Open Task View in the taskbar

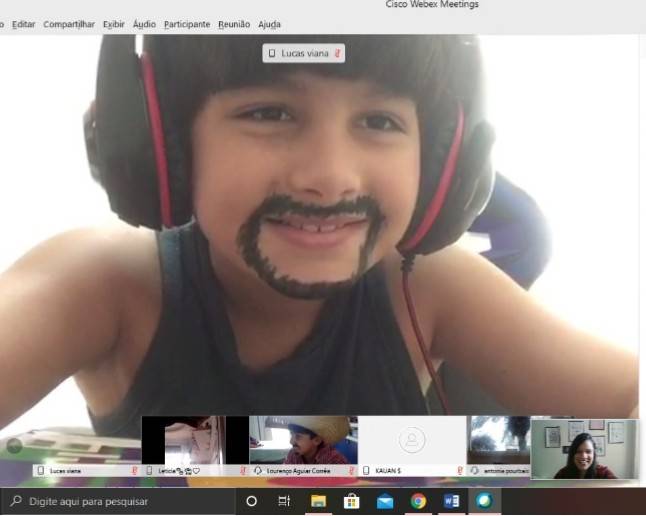[284, 501]
